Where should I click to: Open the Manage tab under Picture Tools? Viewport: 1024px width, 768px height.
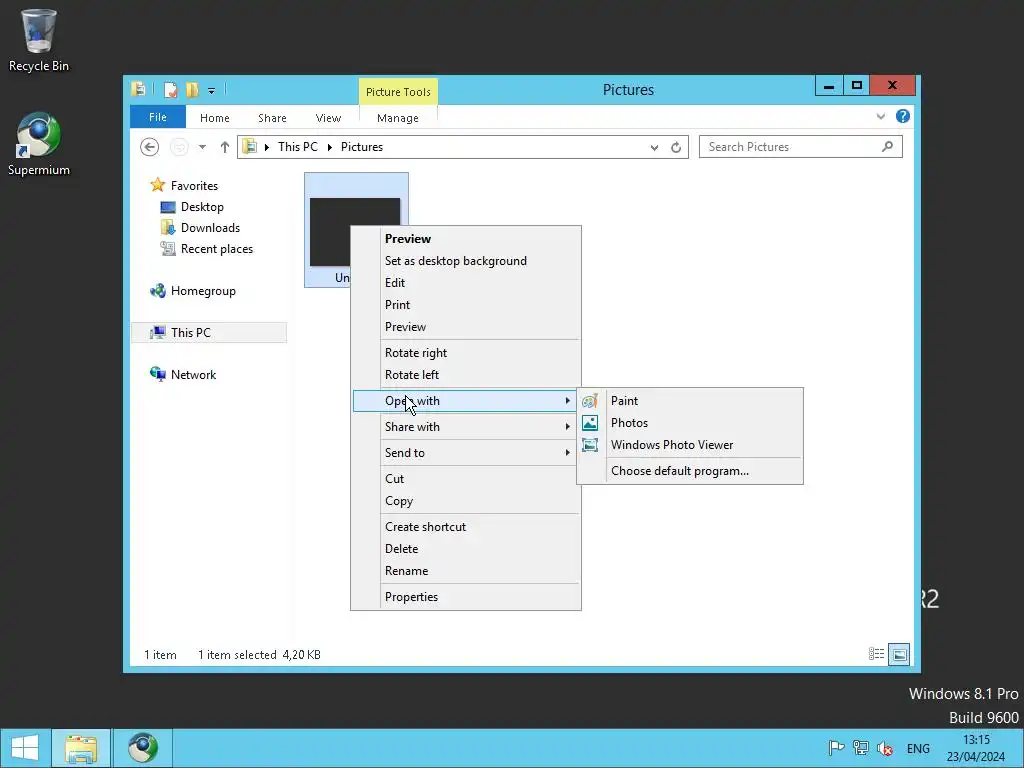point(398,118)
